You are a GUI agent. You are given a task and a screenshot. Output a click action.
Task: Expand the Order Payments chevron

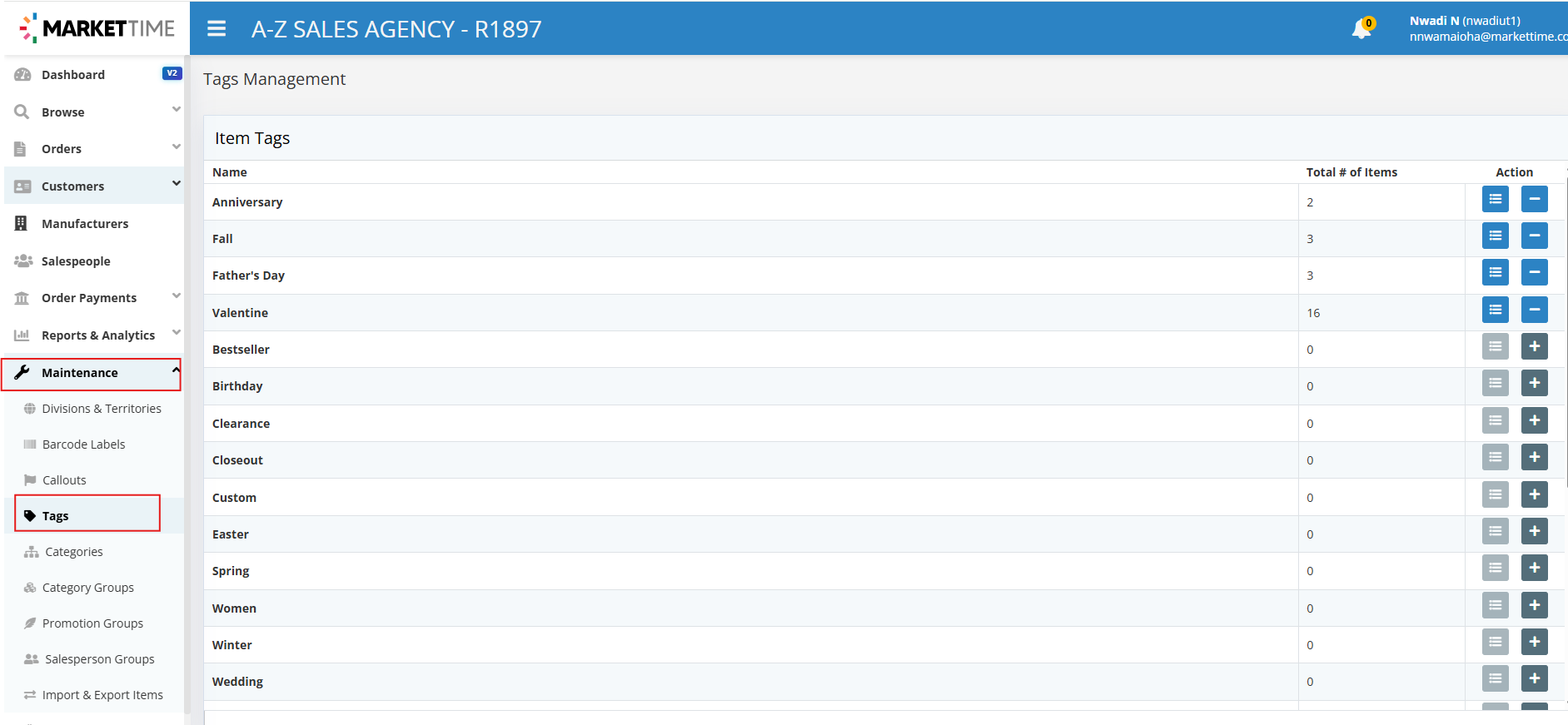click(176, 295)
